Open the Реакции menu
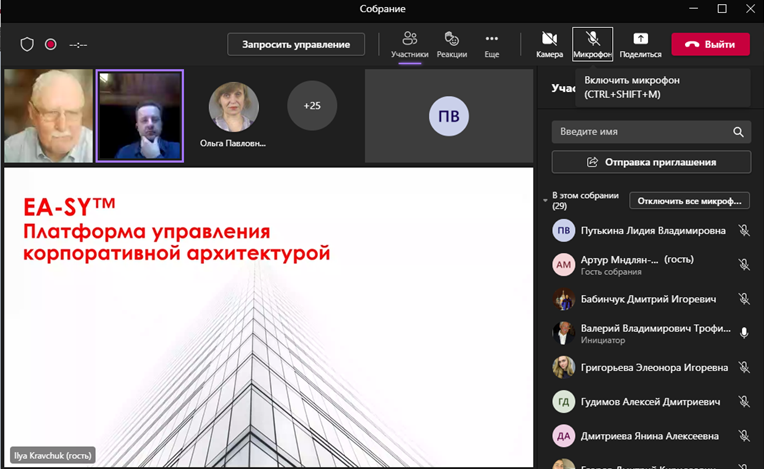Viewport: 764px width, 469px height. pyautogui.click(x=452, y=45)
